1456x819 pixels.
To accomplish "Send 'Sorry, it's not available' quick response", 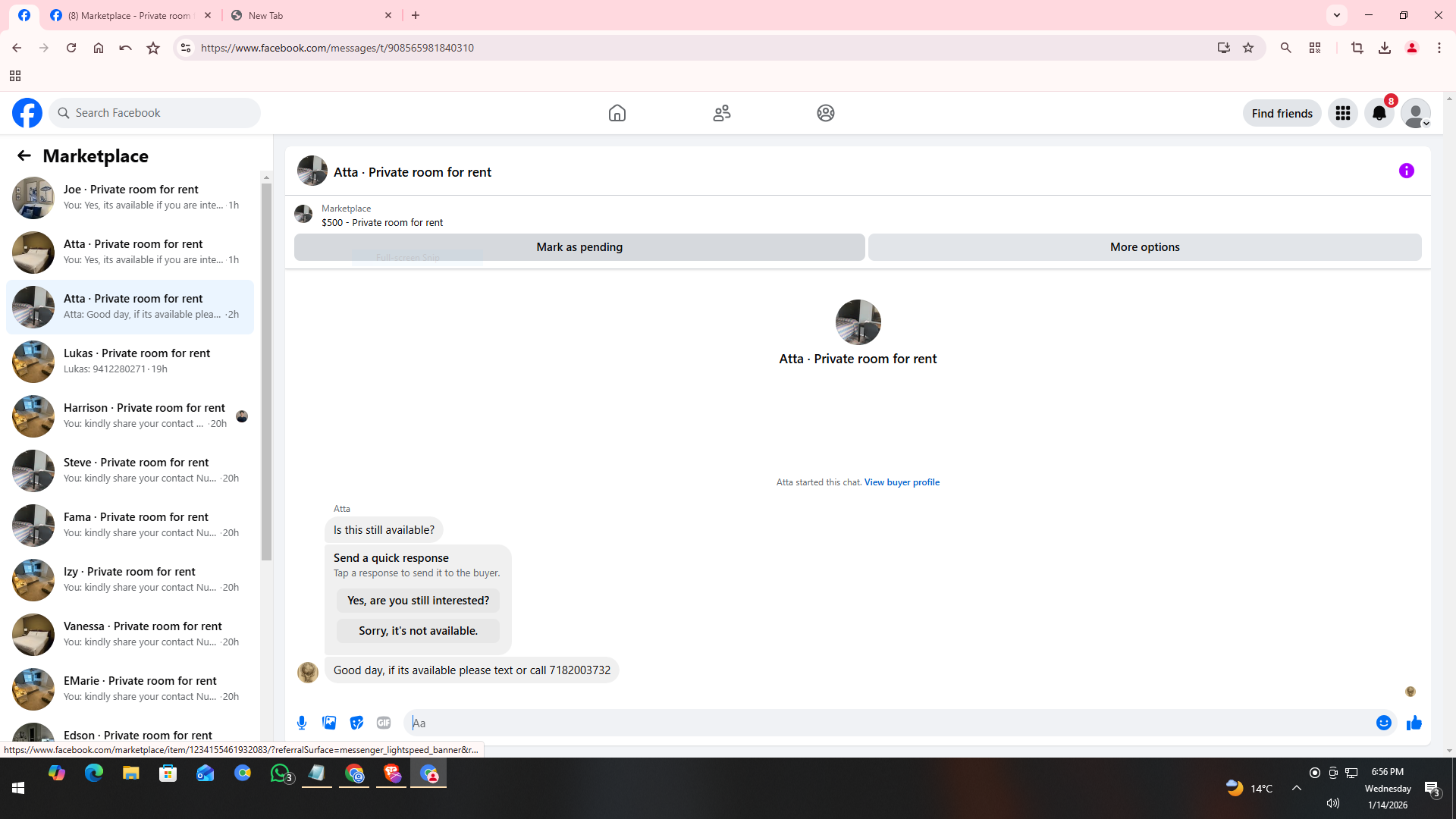I will pyautogui.click(x=418, y=631).
